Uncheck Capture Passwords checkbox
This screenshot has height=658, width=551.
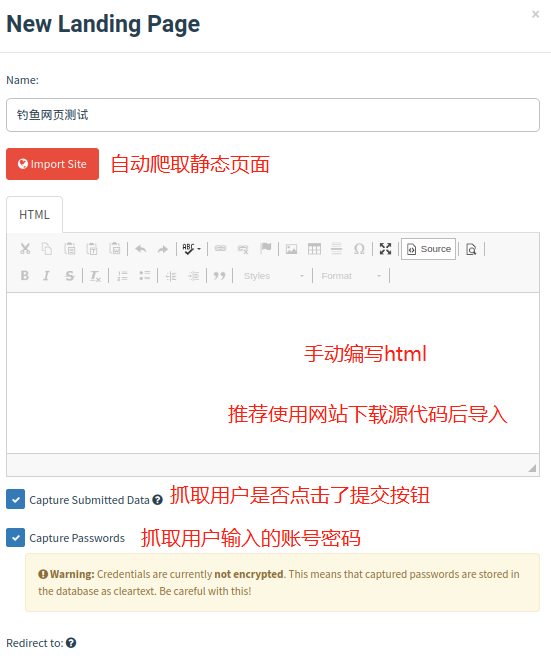[x=16, y=538]
